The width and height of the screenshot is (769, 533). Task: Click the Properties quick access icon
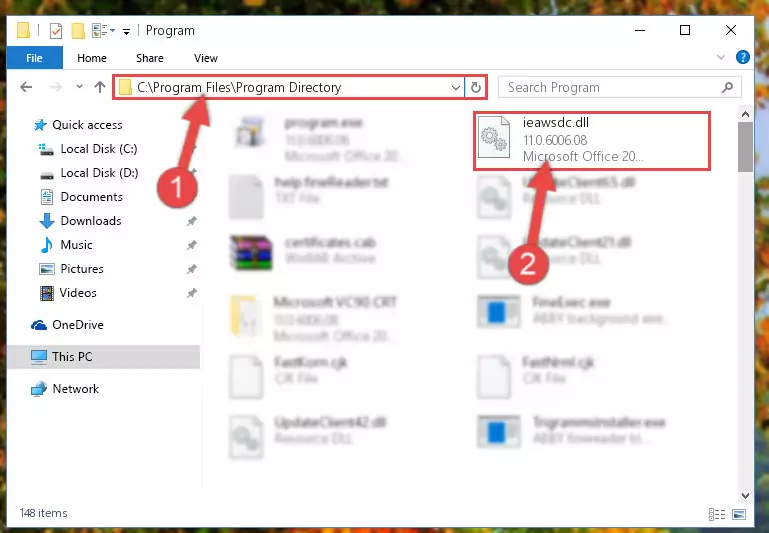56,31
